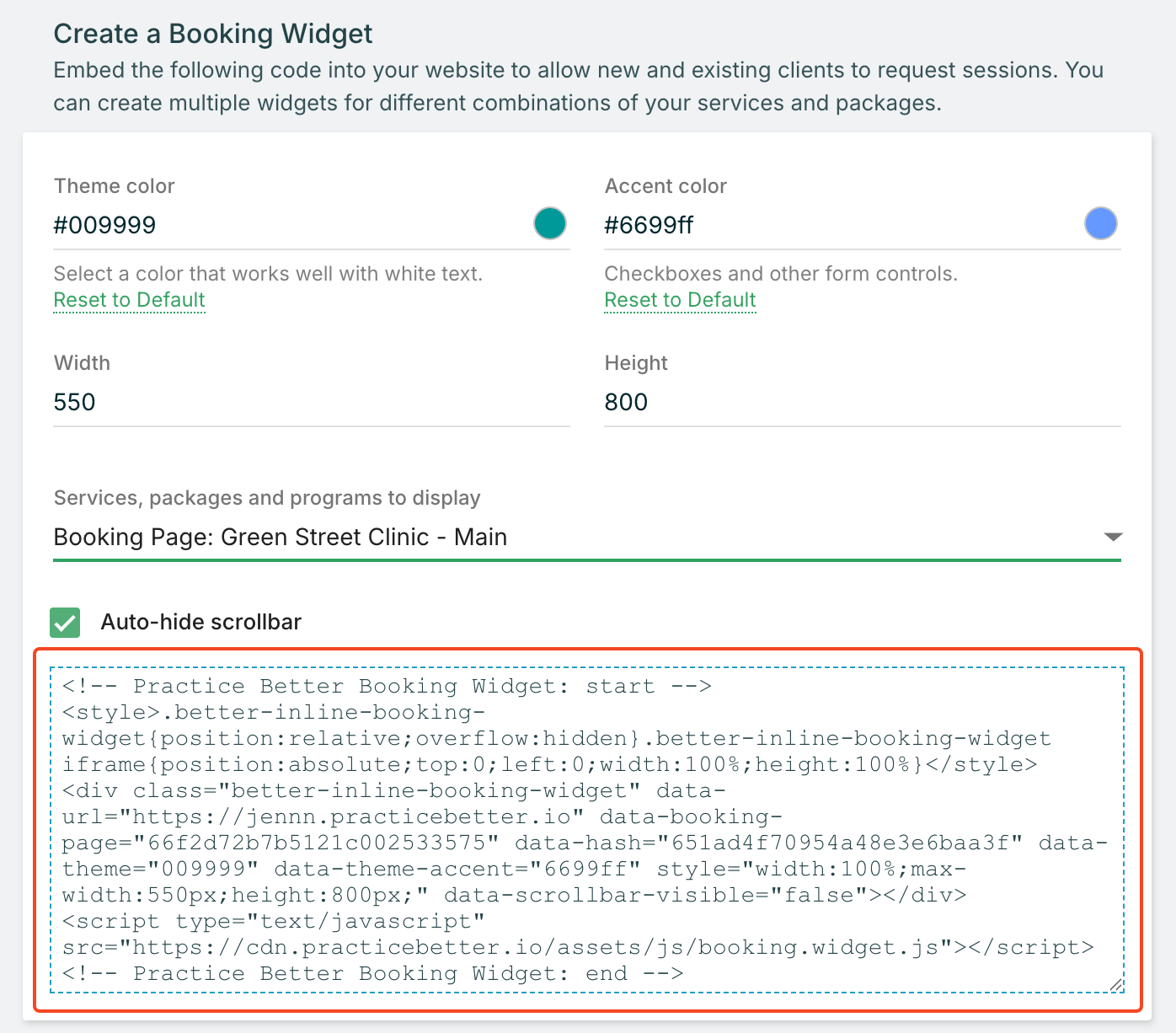This screenshot has height=1033, width=1176.
Task: Click inside the embed code text area
Action: pyautogui.click(x=586, y=829)
